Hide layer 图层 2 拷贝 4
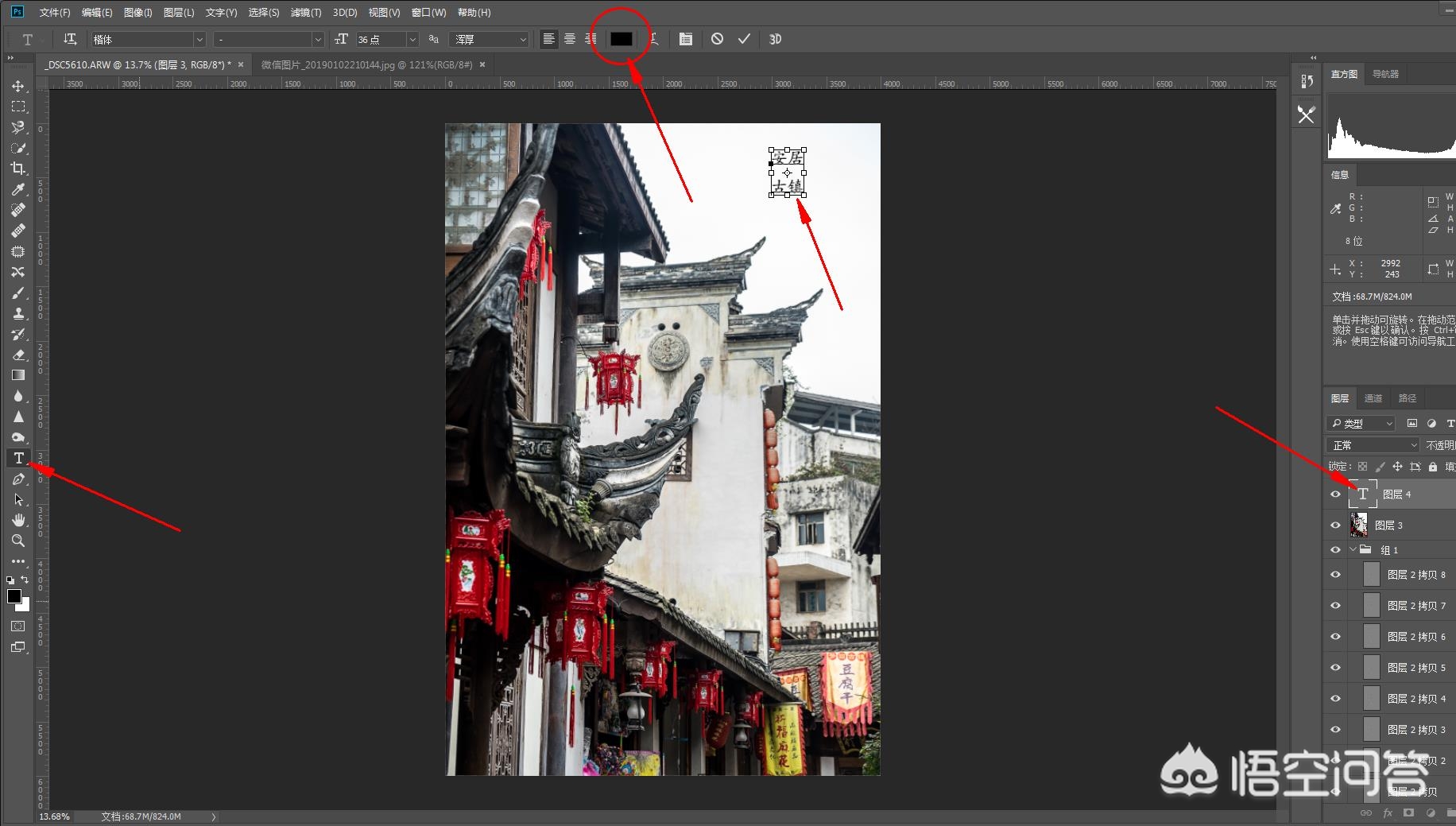Screen dimensions: 1456x826 click(x=1335, y=699)
